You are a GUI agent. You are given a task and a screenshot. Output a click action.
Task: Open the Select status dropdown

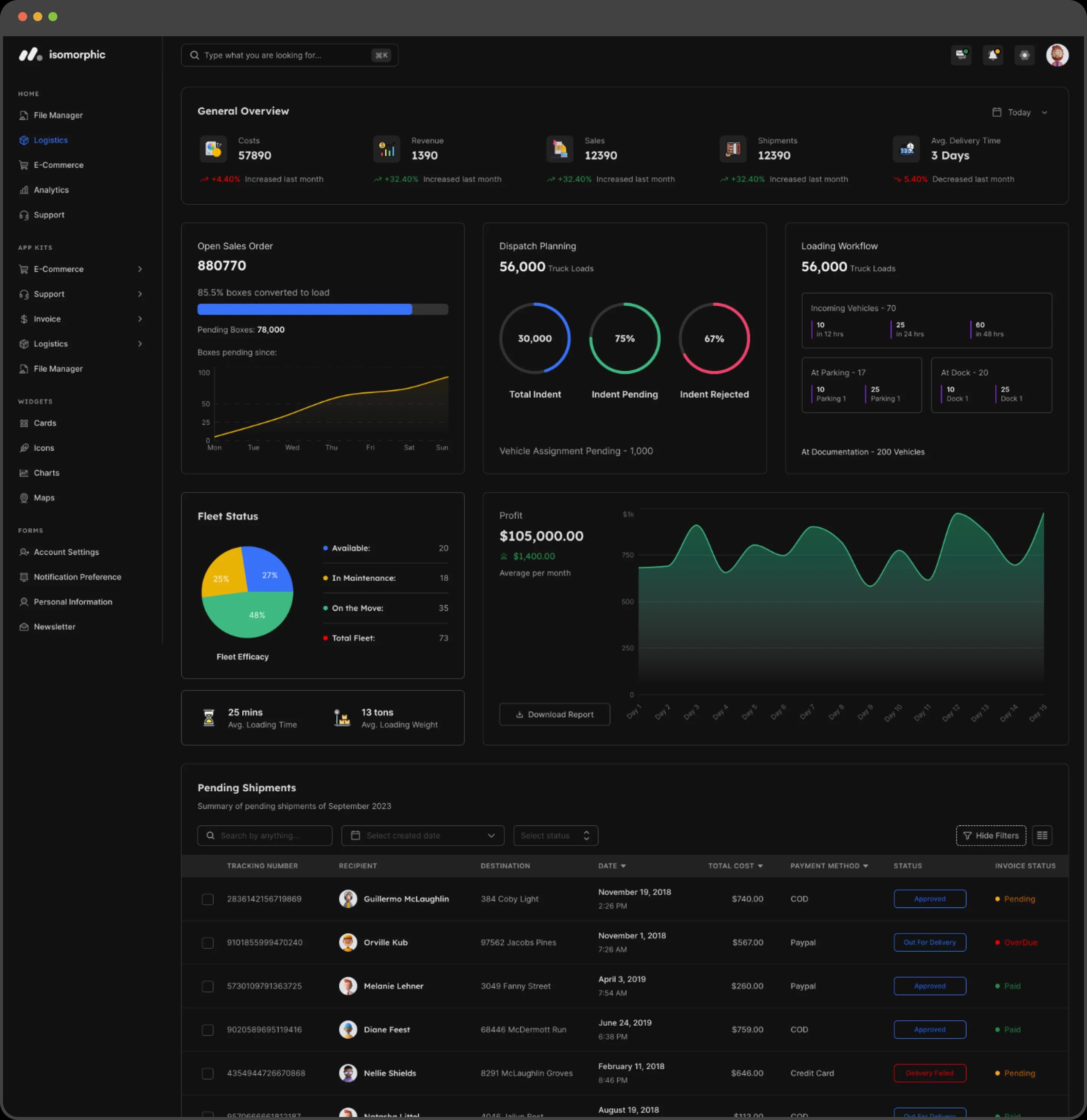(x=556, y=835)
